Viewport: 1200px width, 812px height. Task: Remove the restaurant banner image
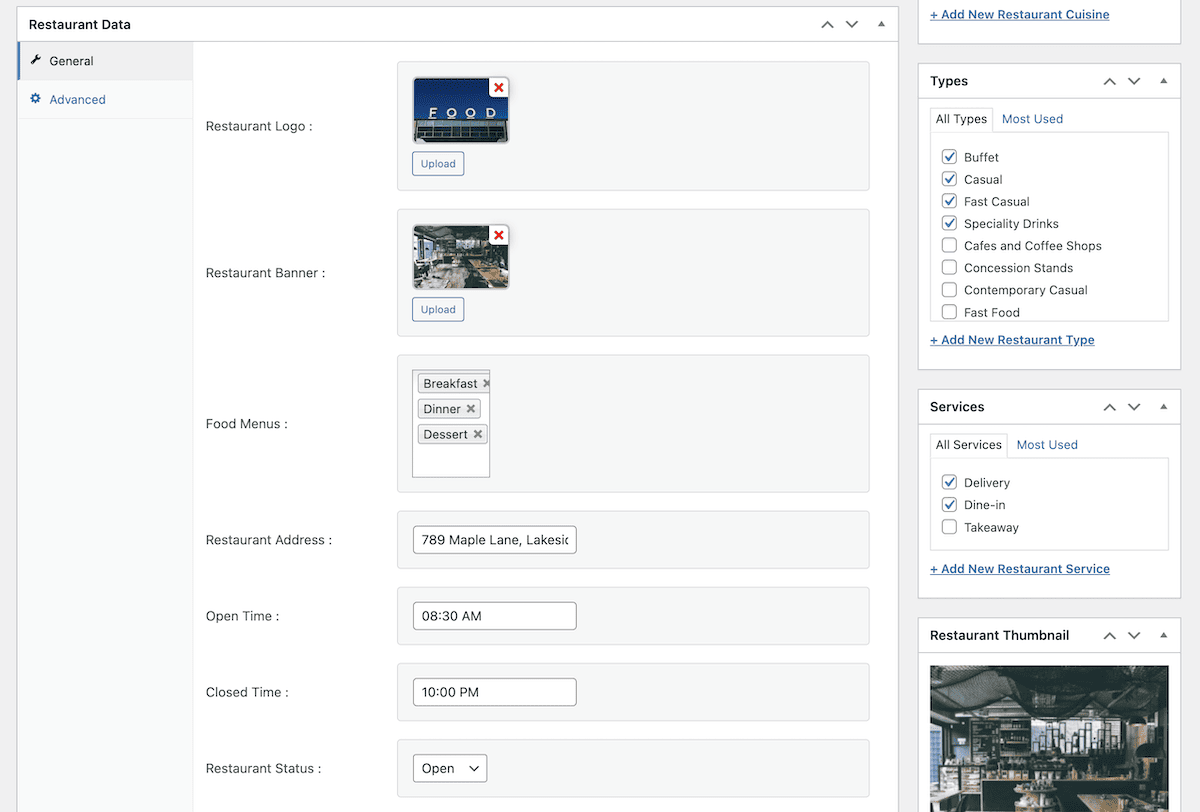coord(499,235)
